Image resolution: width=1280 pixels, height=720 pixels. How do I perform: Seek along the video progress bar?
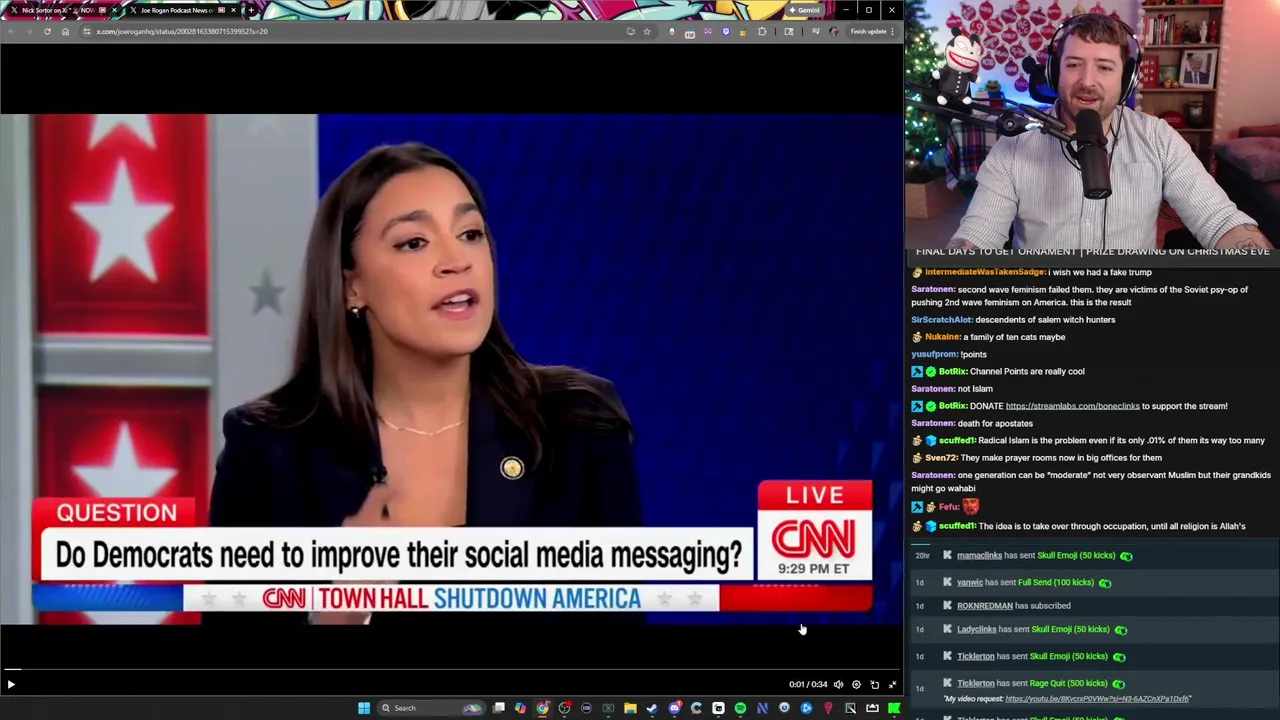[x=451, y=669]
